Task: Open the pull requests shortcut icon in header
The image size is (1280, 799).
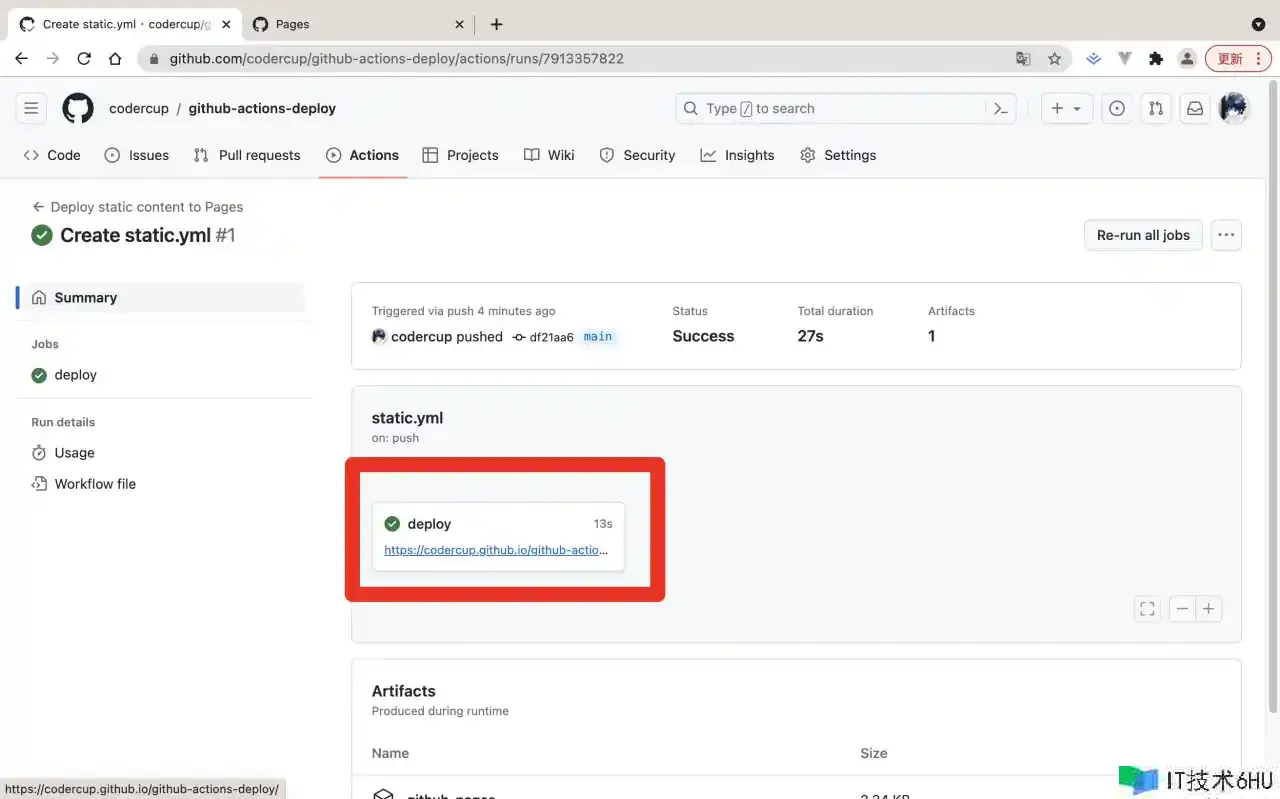Action: 1156,108
